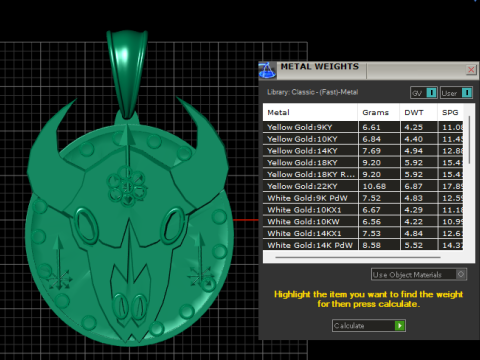Click the Metal column header
480x360 pixels.
[x=310, y=112]
